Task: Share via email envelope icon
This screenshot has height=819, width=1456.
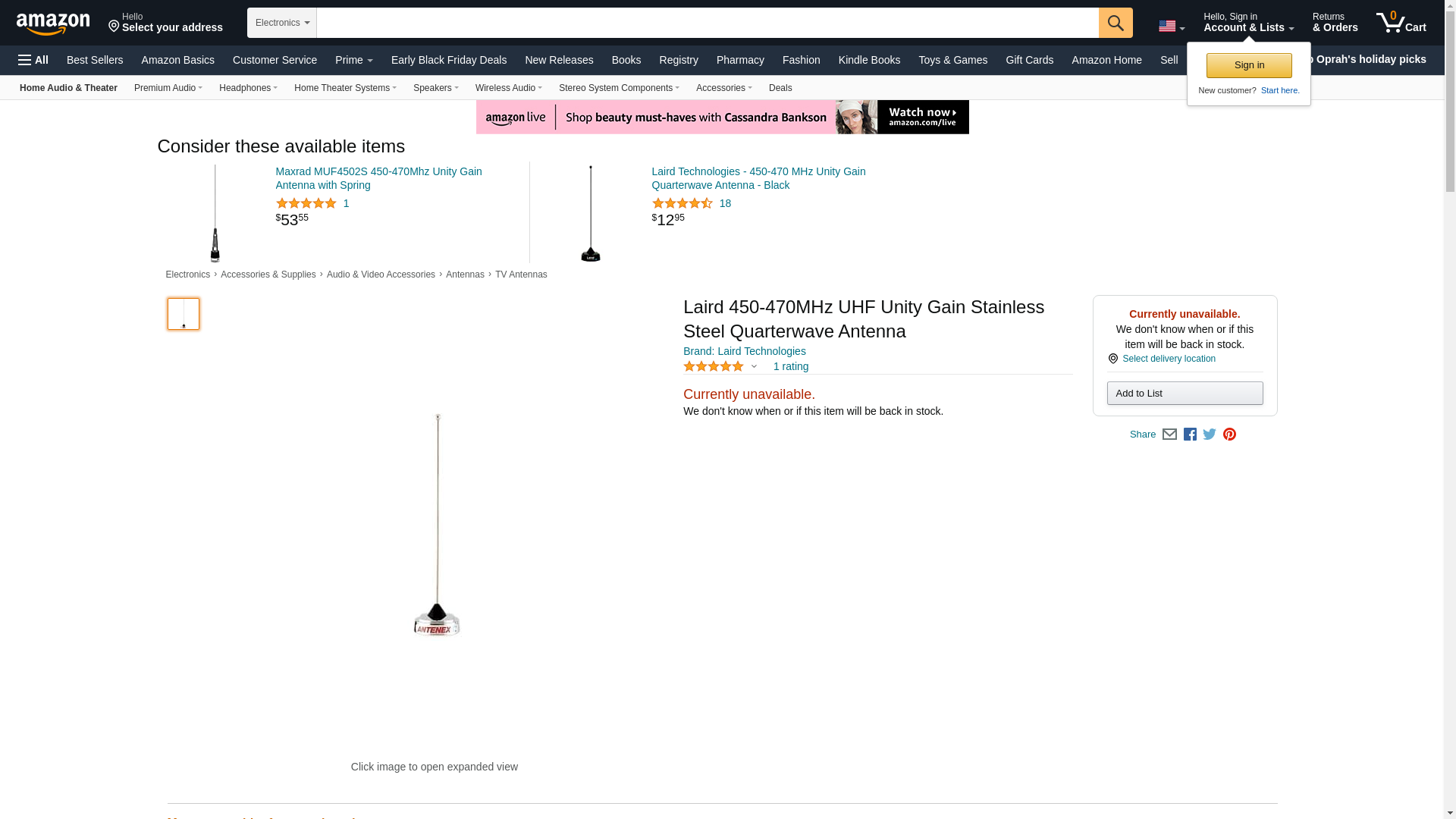Action: coord(1169,435)
